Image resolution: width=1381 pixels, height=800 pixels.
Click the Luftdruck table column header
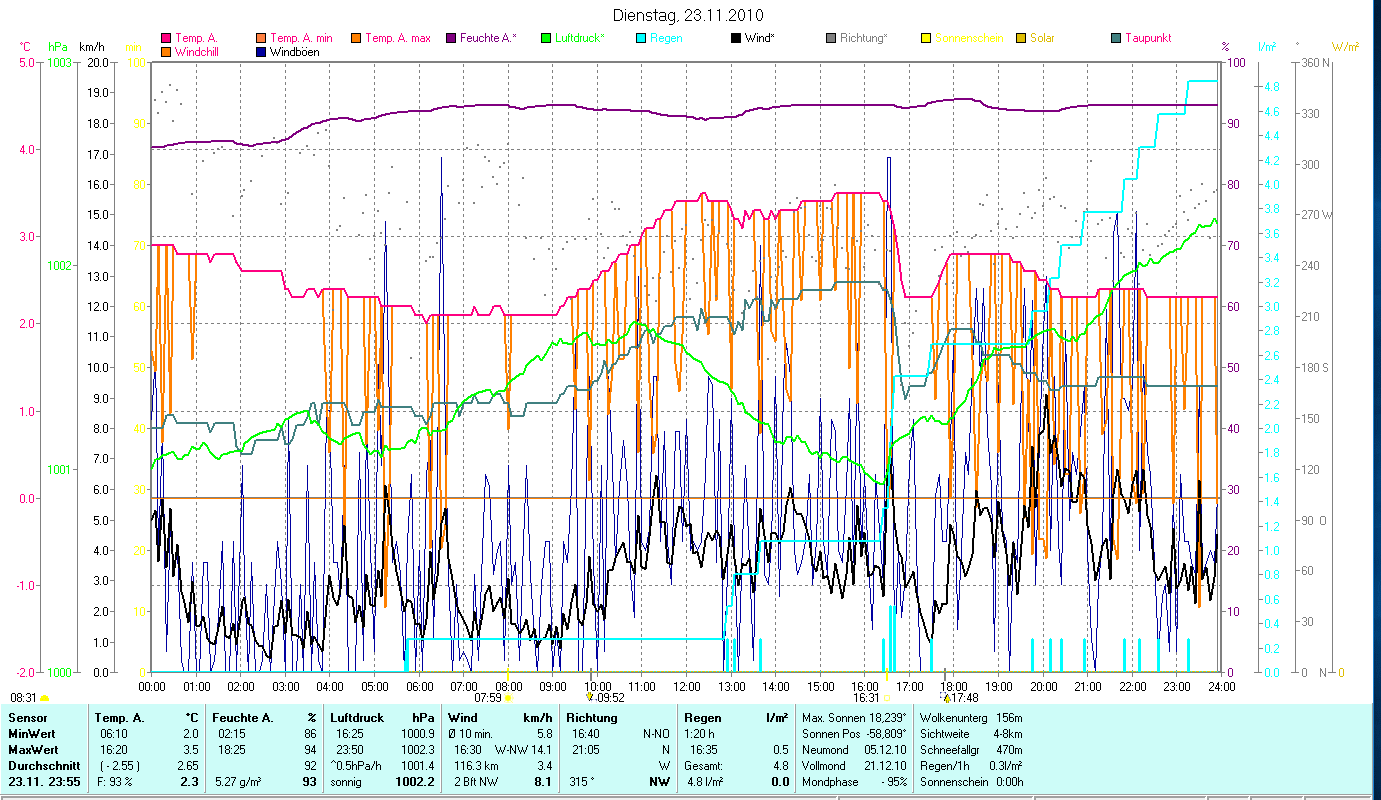click(358, 718)
